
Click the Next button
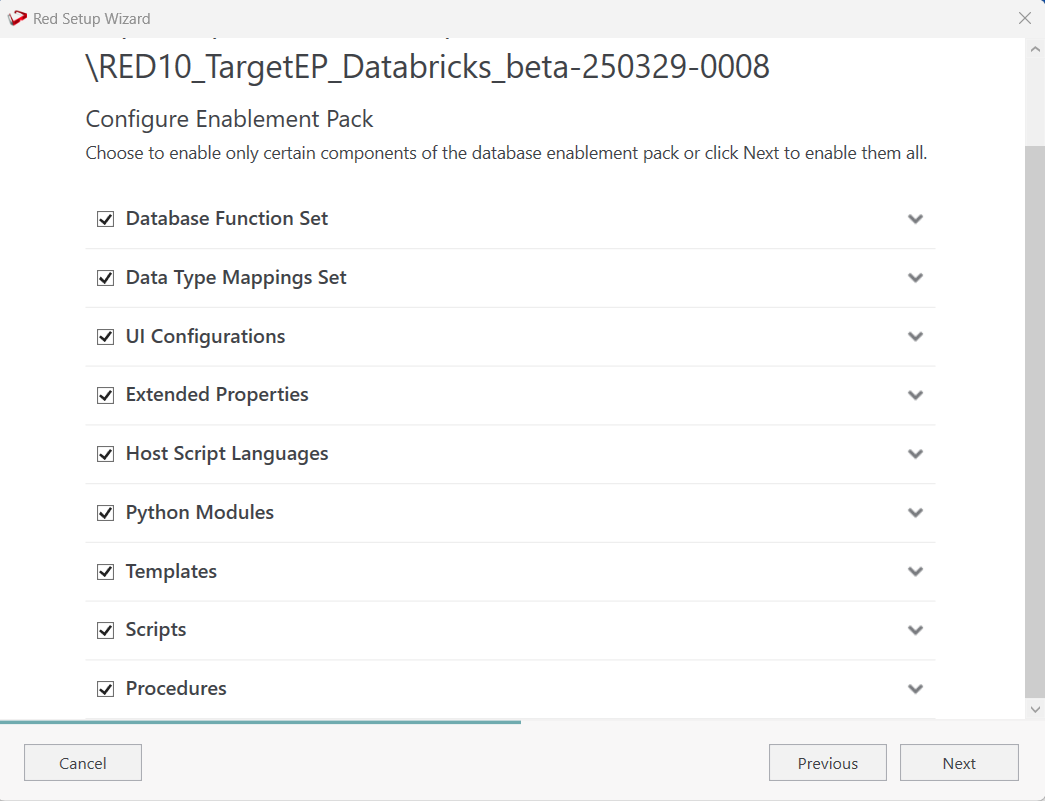point(958,763)
